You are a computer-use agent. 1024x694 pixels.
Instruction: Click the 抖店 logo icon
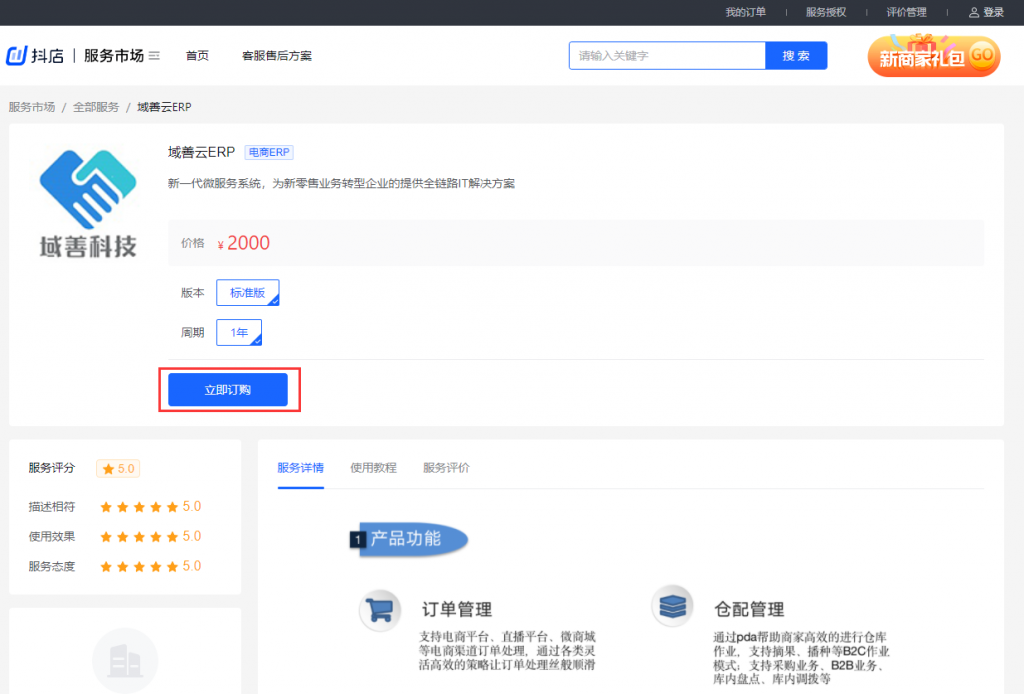16,55
